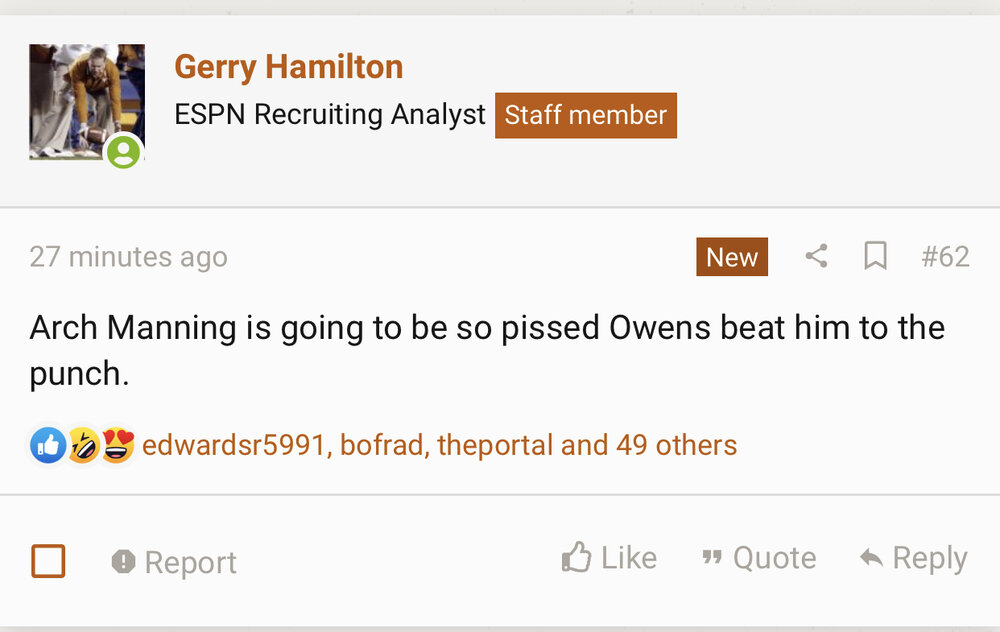The image size is (1000, 632).
Task: Bookmark this post
Action: click(875, 257)
